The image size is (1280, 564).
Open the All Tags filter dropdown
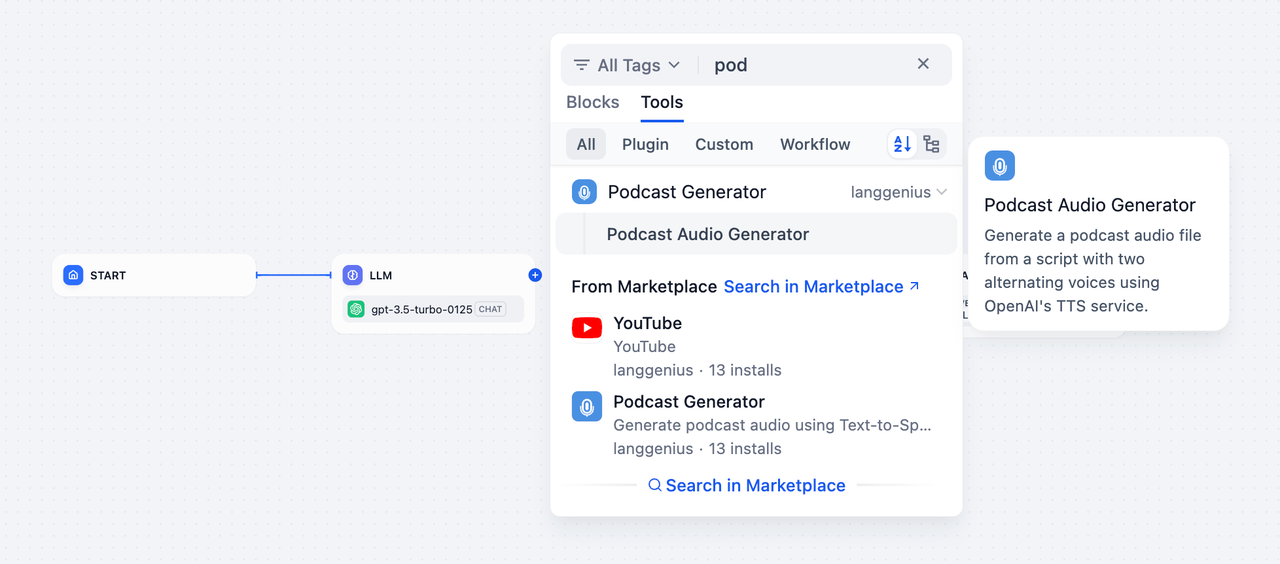click(627, 65)
